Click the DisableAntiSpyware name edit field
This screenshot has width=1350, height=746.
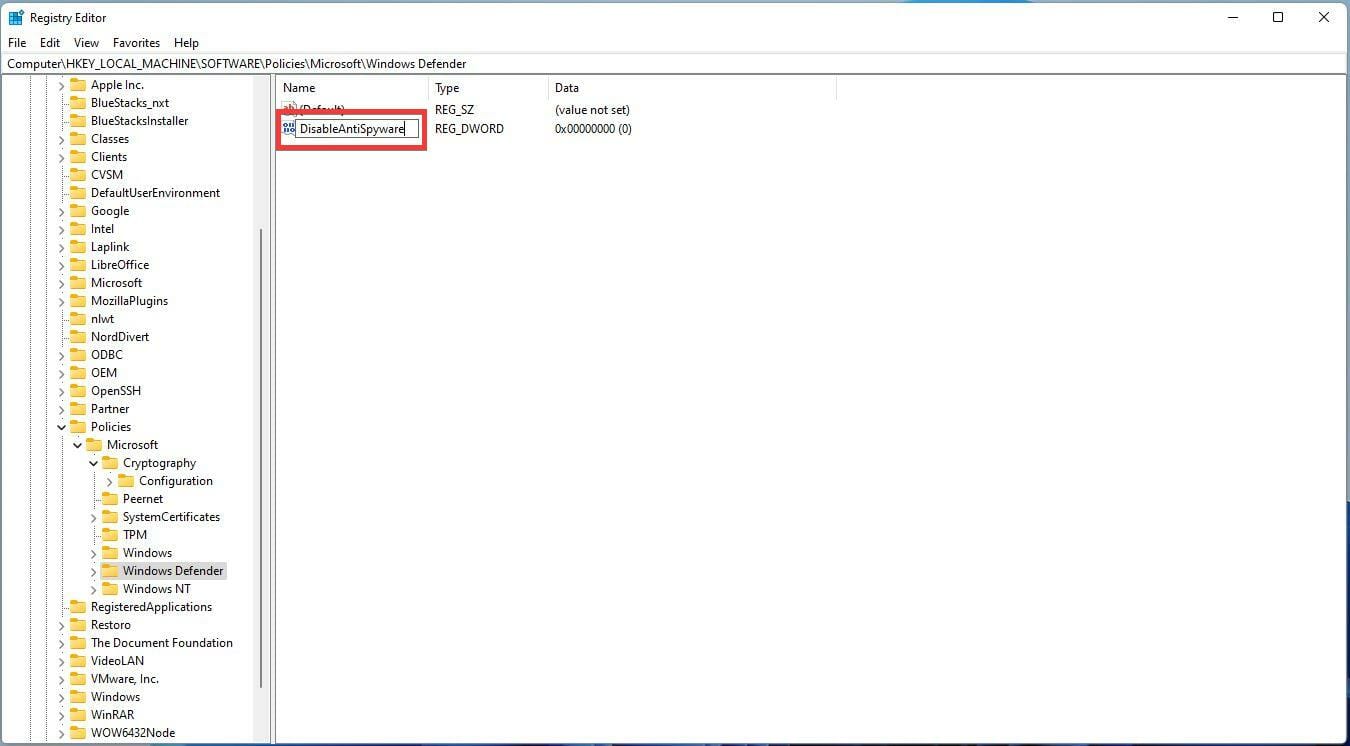pyautogui.click(x=357, y=129)
